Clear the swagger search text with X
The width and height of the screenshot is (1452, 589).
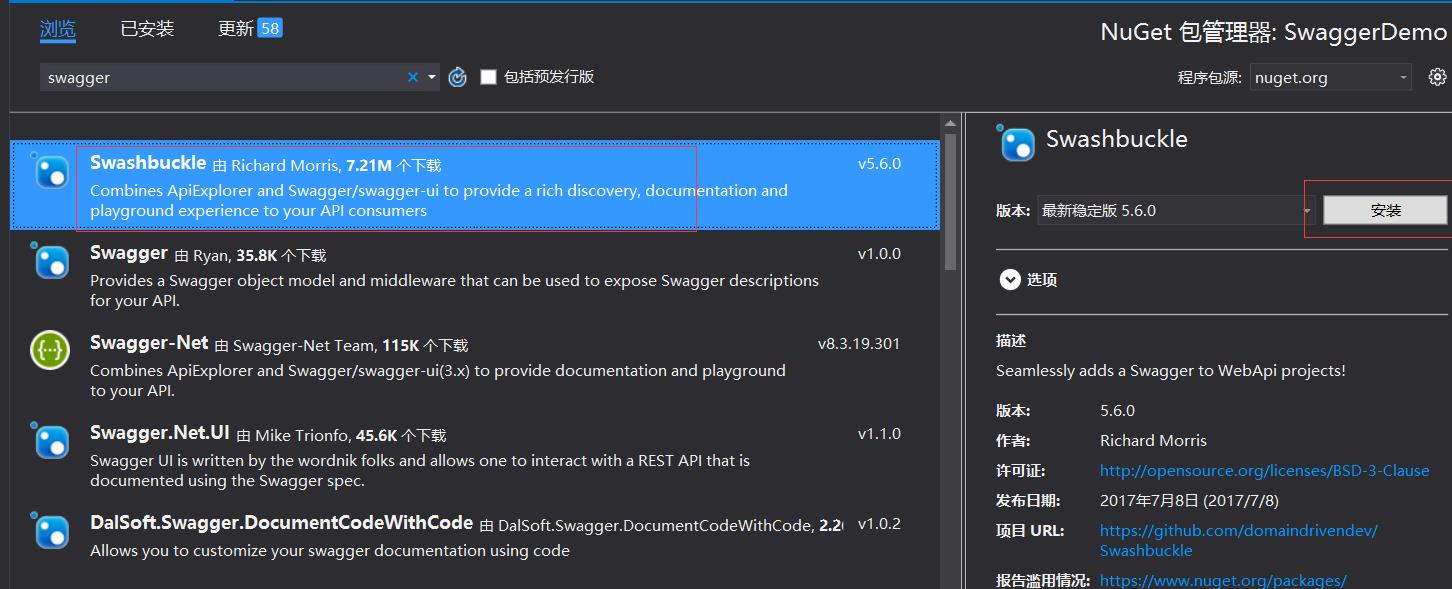pyautogui.click(x=413, y=77)
